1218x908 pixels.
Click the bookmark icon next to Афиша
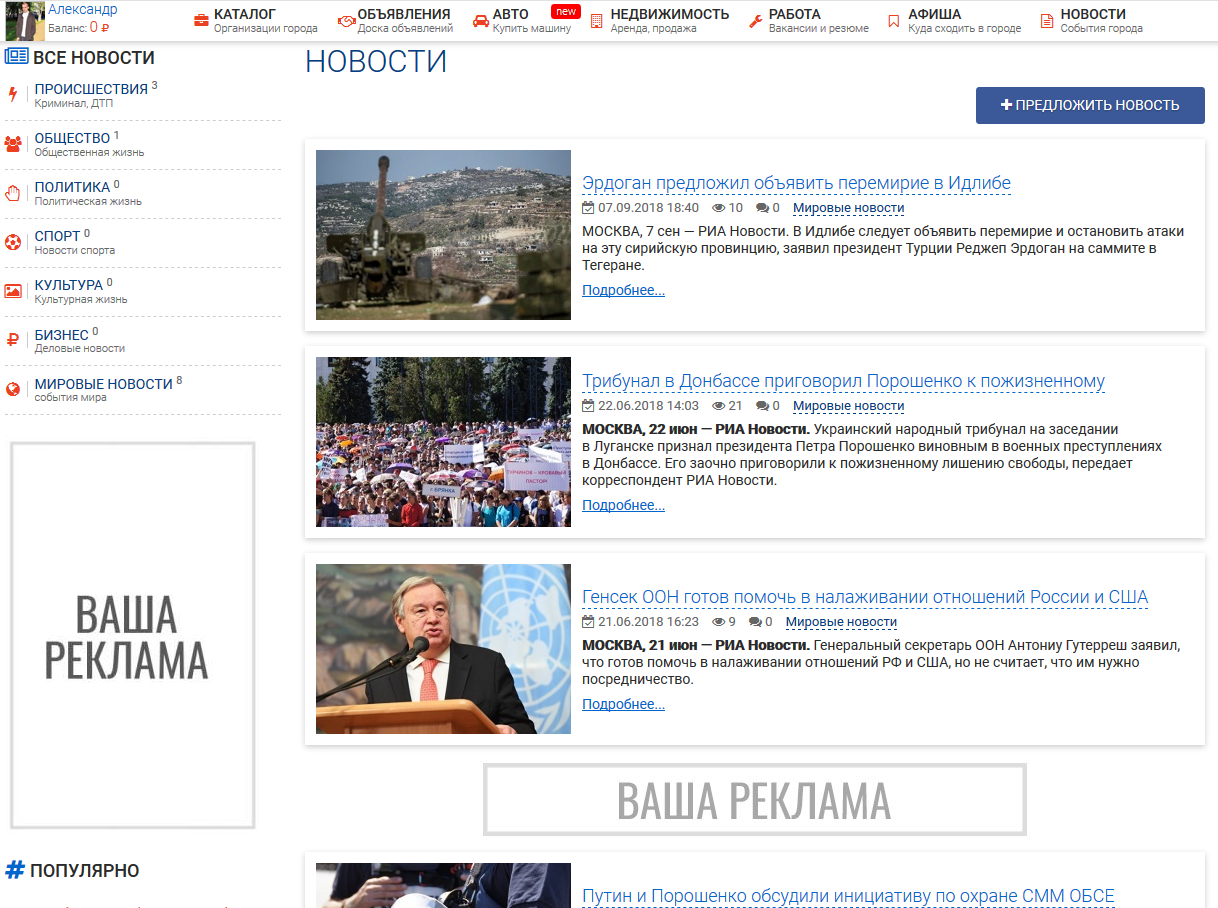tap(894, 21)
